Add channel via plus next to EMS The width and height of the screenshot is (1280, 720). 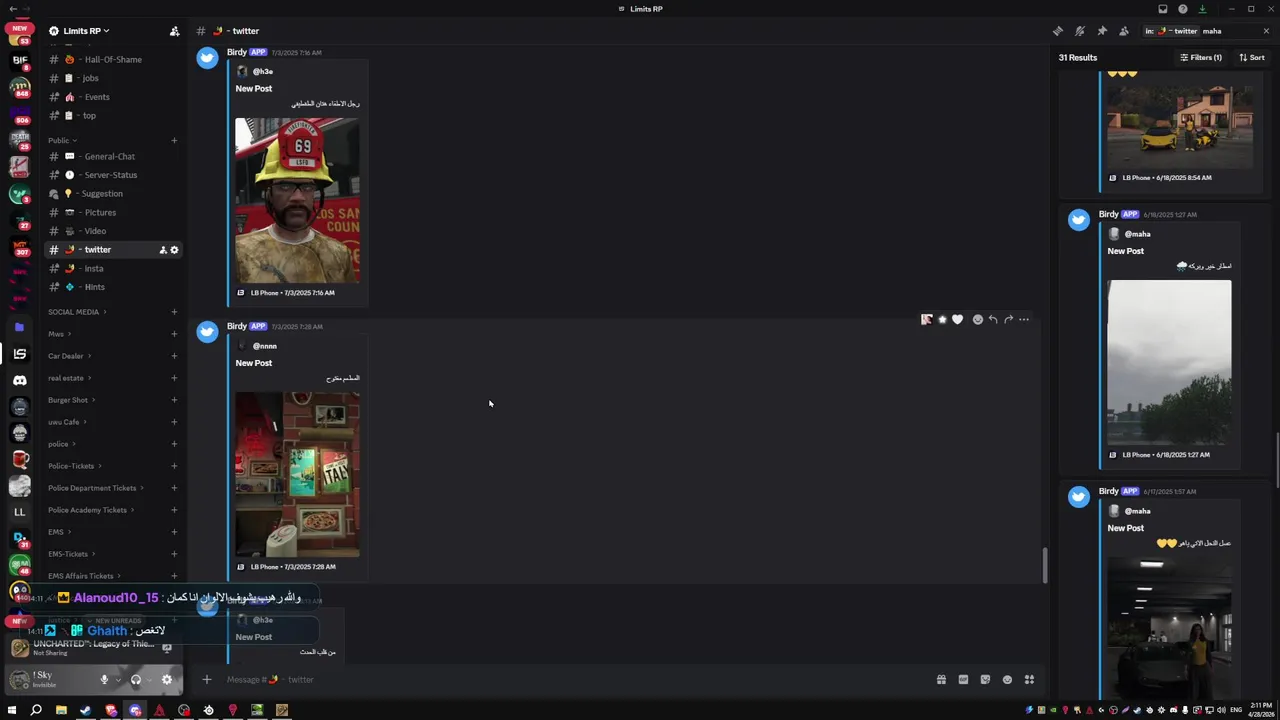coord(174,532)
